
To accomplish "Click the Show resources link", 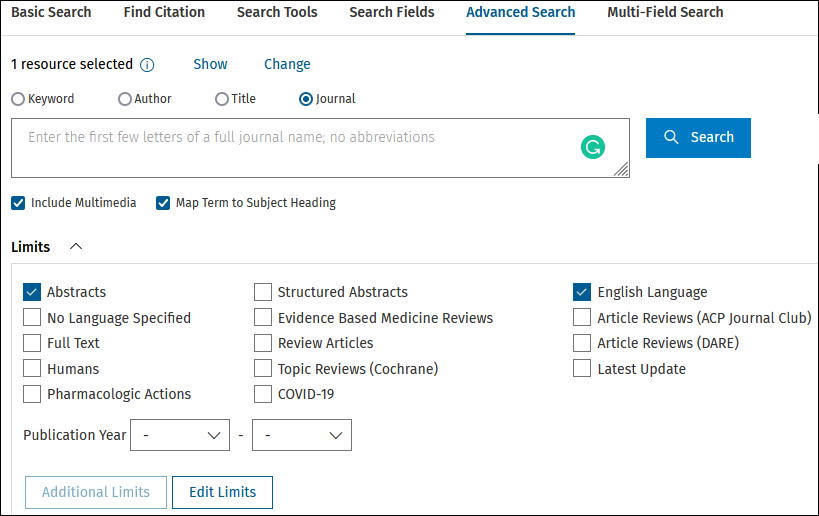I will pos(210,64).
